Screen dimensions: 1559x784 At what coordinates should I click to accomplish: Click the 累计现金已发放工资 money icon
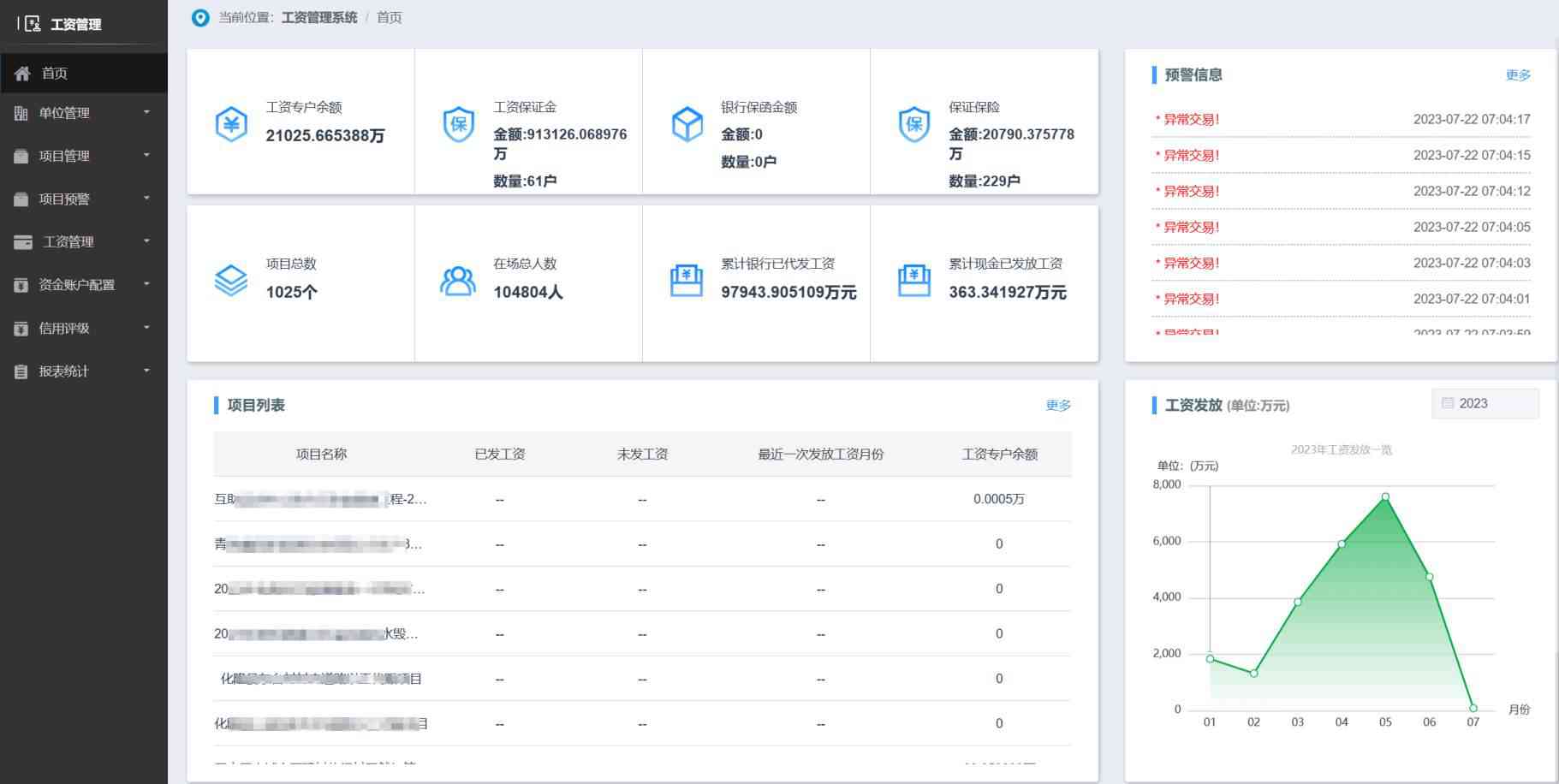pyautogui.click(x=914, y=280)
